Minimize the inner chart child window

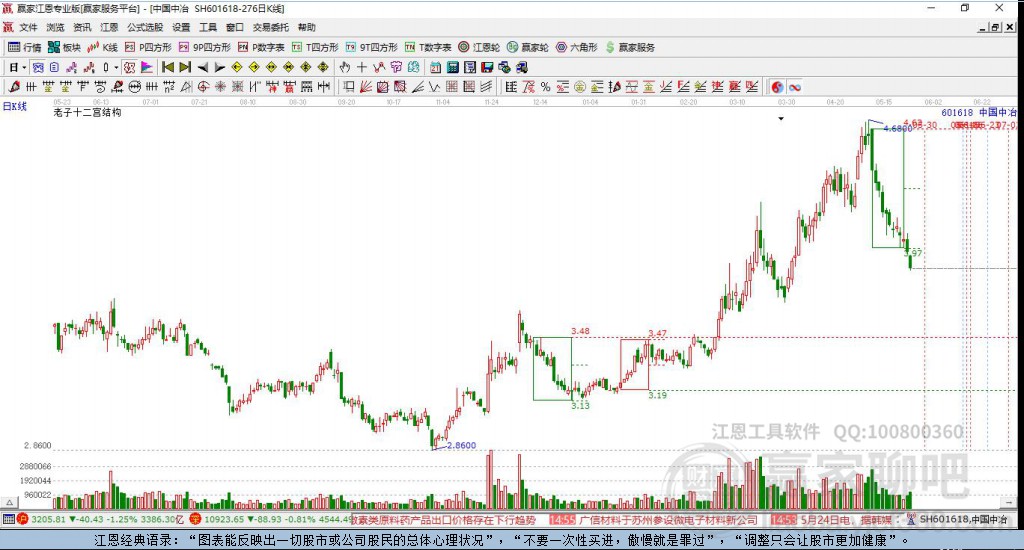click(983, 27)
